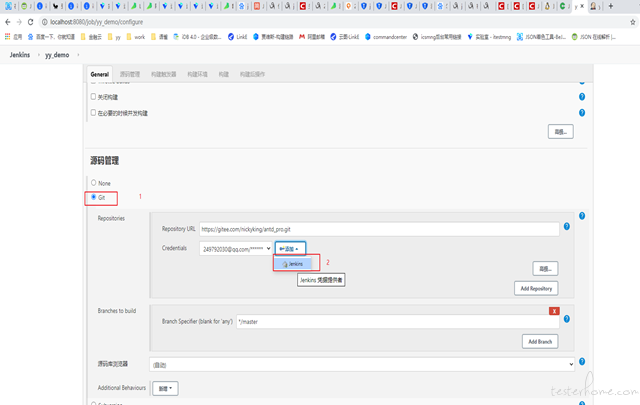Go to Jenkins home via breadcrumb
The image size is (640, 405).
coord(20,55)
